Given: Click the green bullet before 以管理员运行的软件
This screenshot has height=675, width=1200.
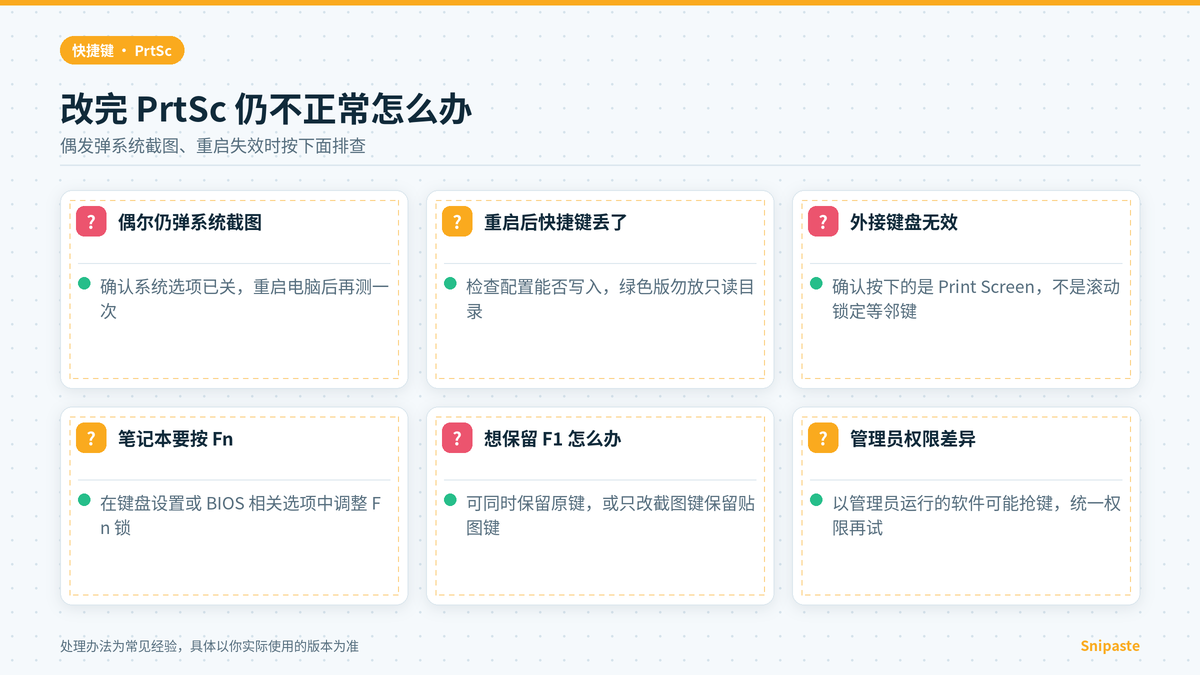Looking at the screenshot, I should (817, 500).
